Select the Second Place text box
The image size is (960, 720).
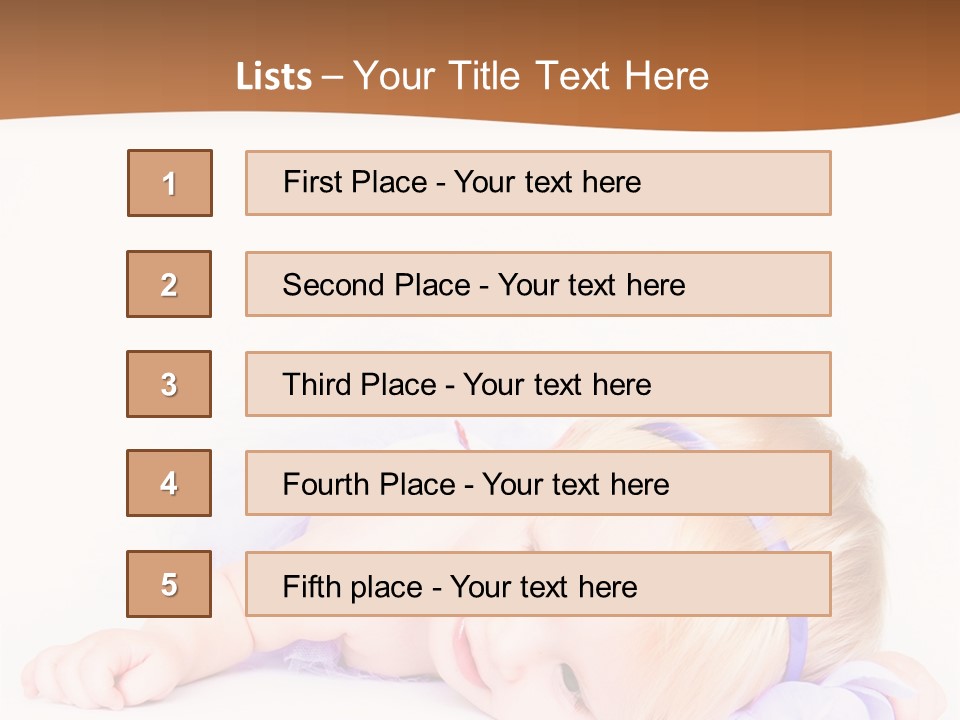click(x=538, y=284)
